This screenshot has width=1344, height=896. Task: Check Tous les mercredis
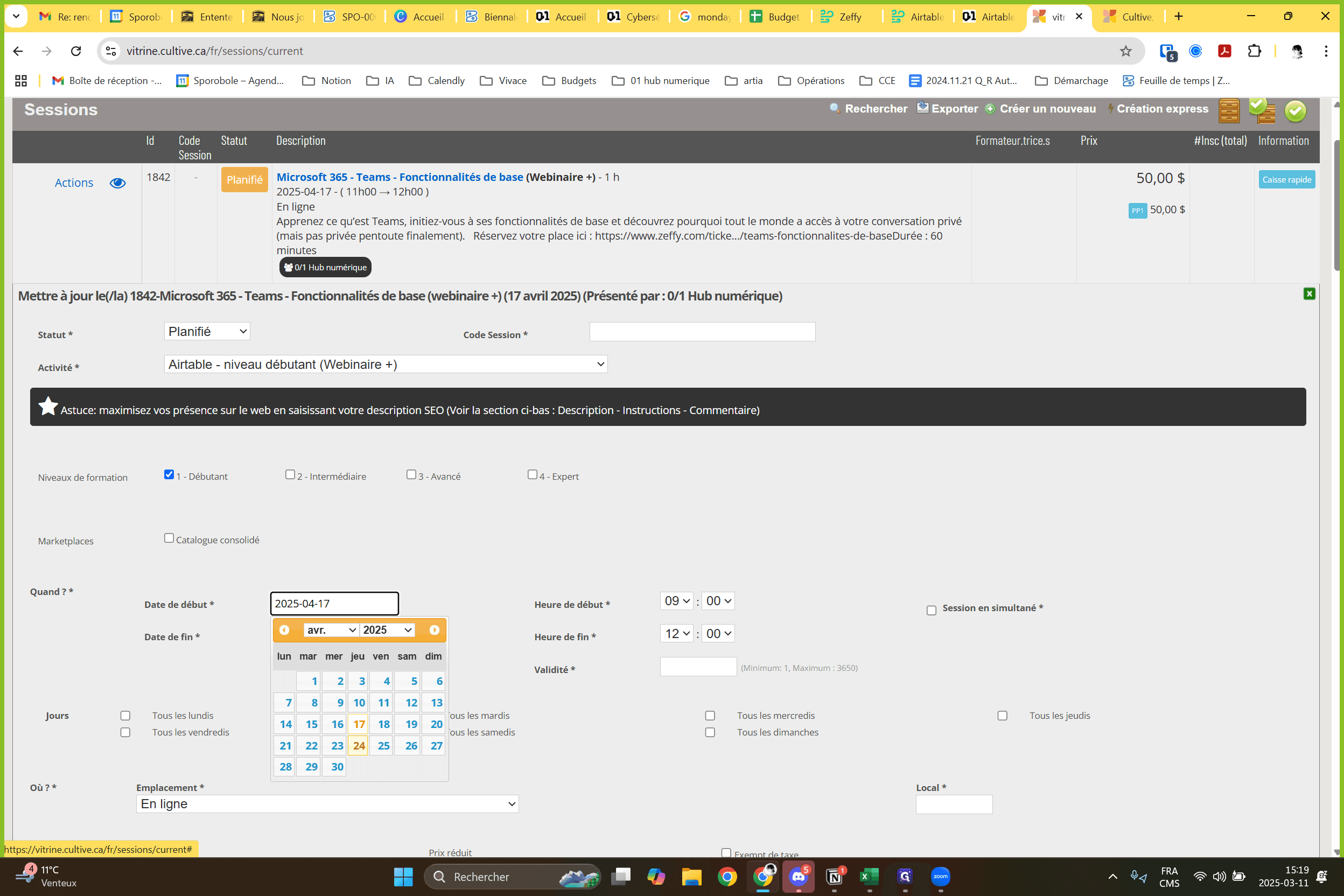pos(710,716)
